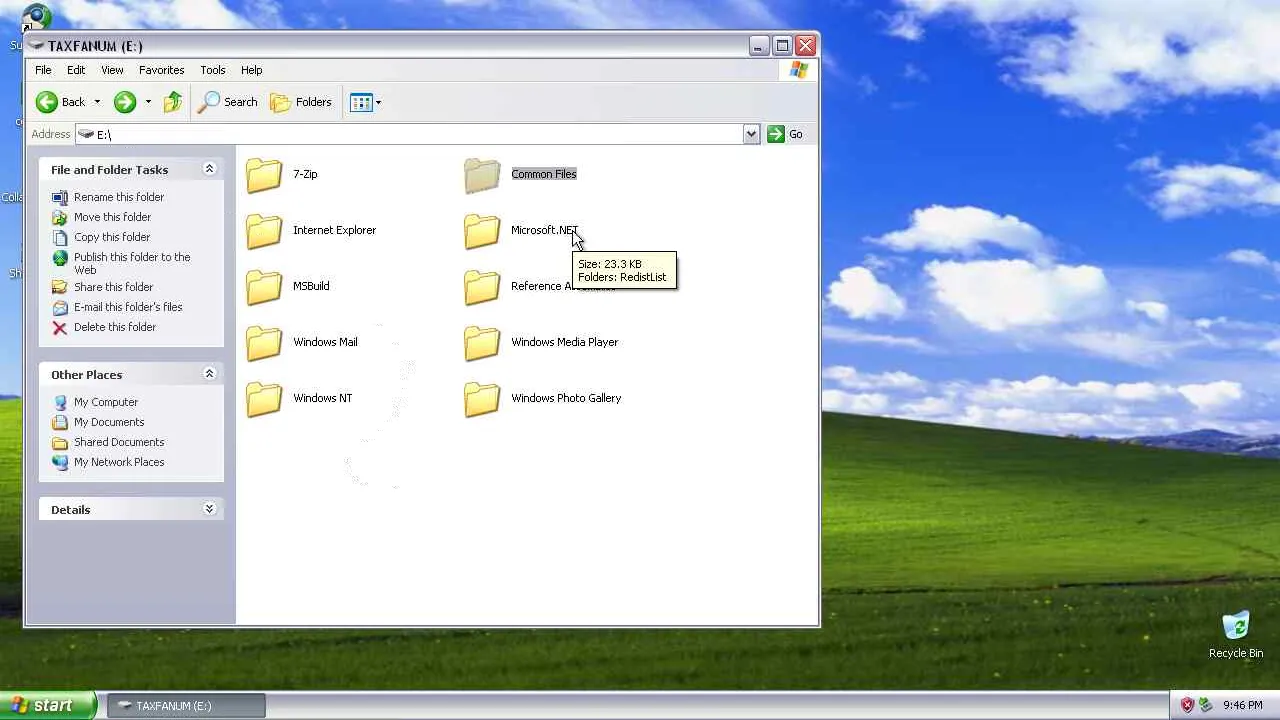Image resolution: width=1280 pixels, height=720 pixels.
Task: Open My Computer from Other Places
Action: click(x=106, y=402)
